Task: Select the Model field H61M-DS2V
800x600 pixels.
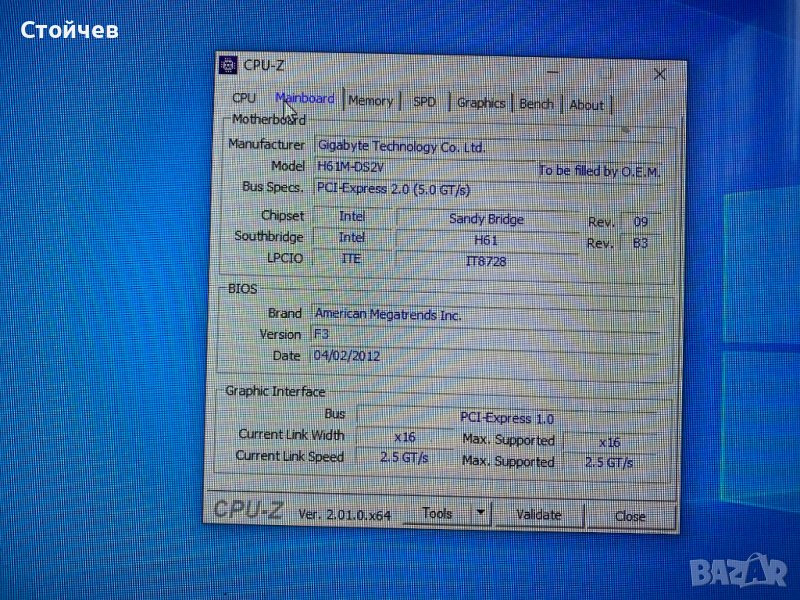Action: [x=420, y=167]
